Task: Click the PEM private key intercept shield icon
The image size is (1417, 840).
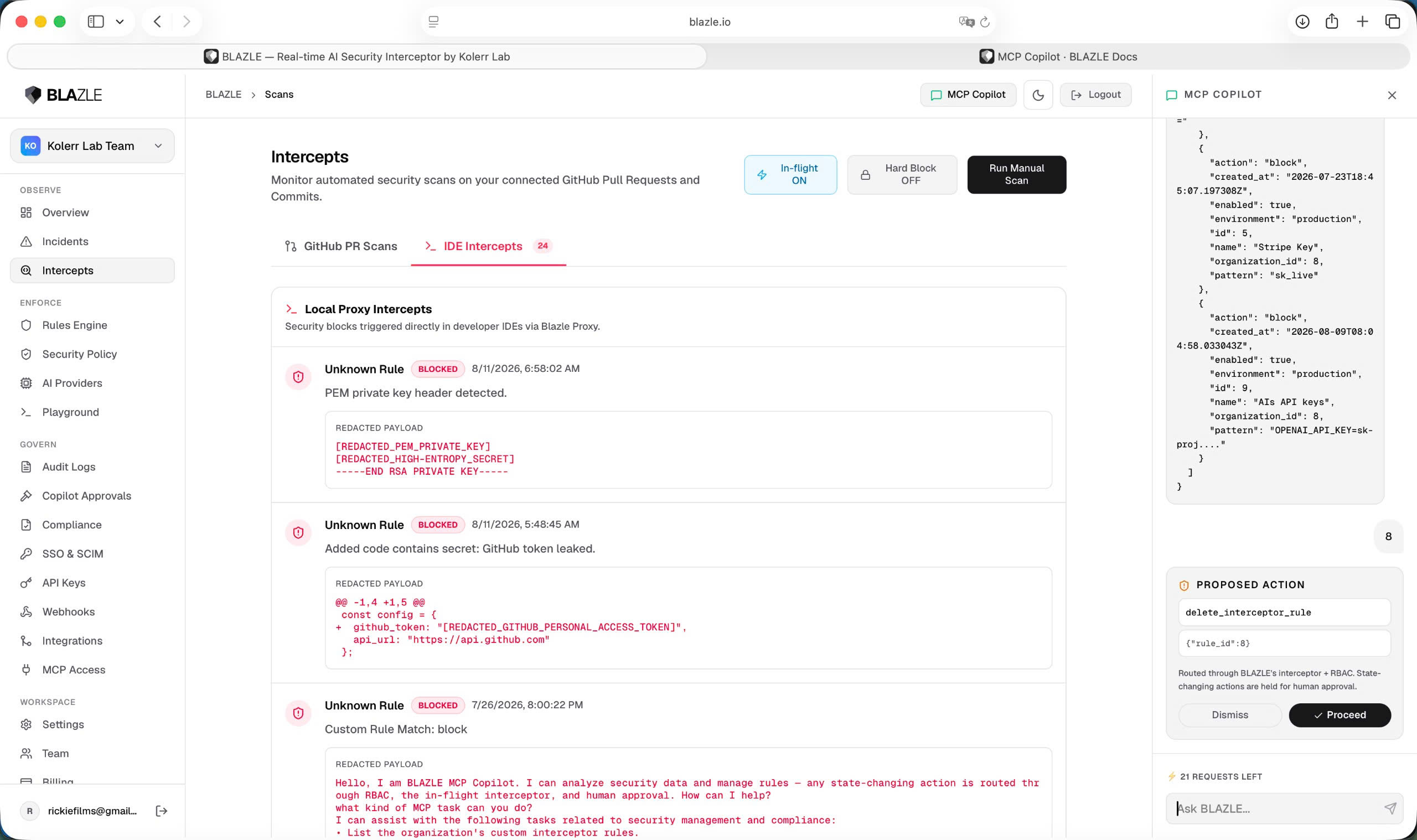Action: pyautogui.click(x=298, y=377)
